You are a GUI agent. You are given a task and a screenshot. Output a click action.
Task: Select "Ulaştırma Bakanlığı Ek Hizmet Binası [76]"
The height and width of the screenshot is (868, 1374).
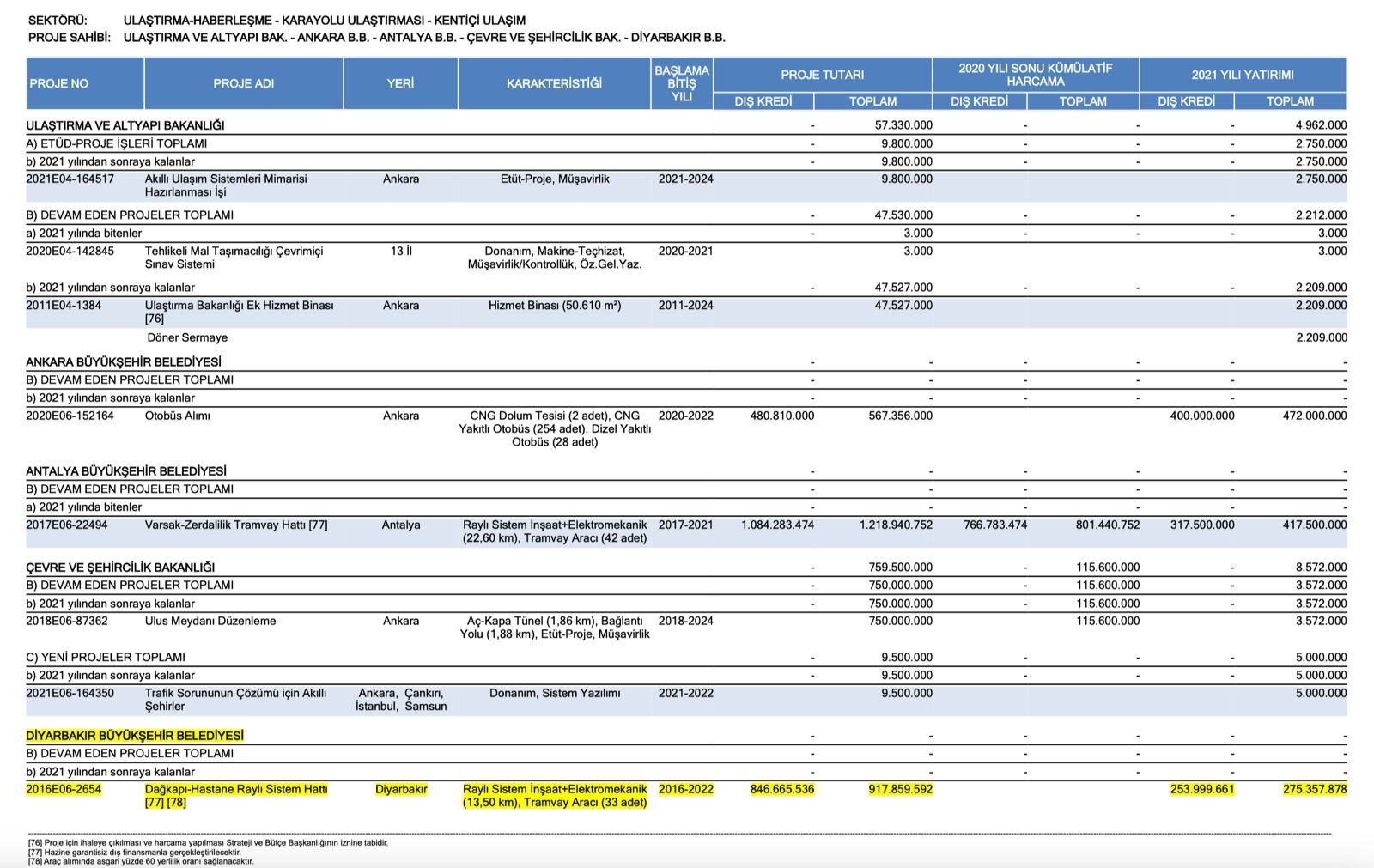(x=240, y=312)
